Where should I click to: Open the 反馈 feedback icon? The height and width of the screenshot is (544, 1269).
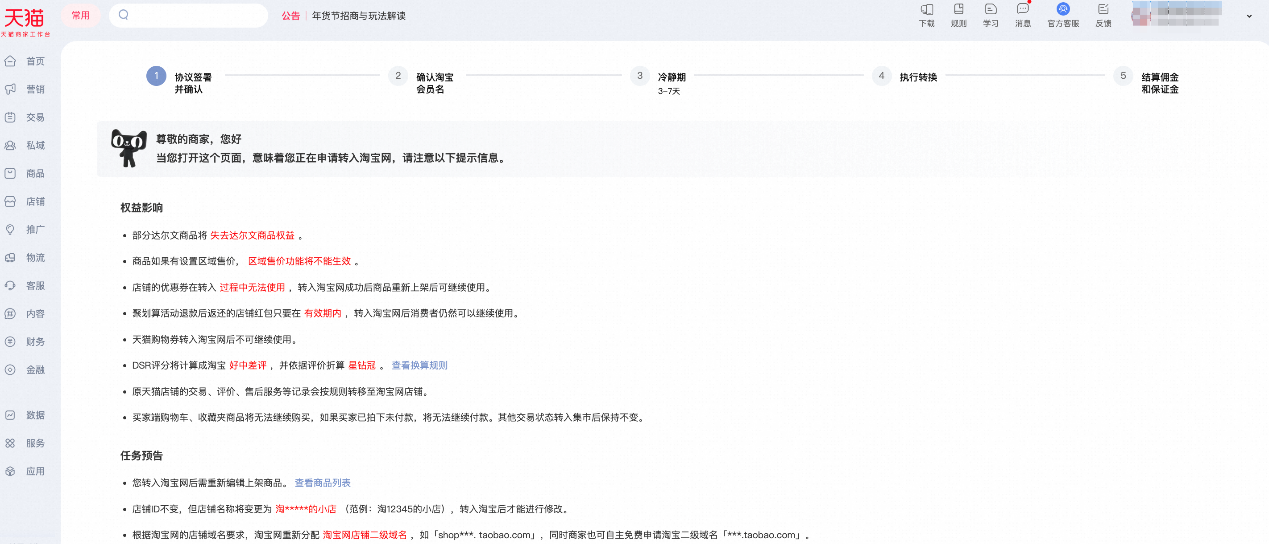1103,9
